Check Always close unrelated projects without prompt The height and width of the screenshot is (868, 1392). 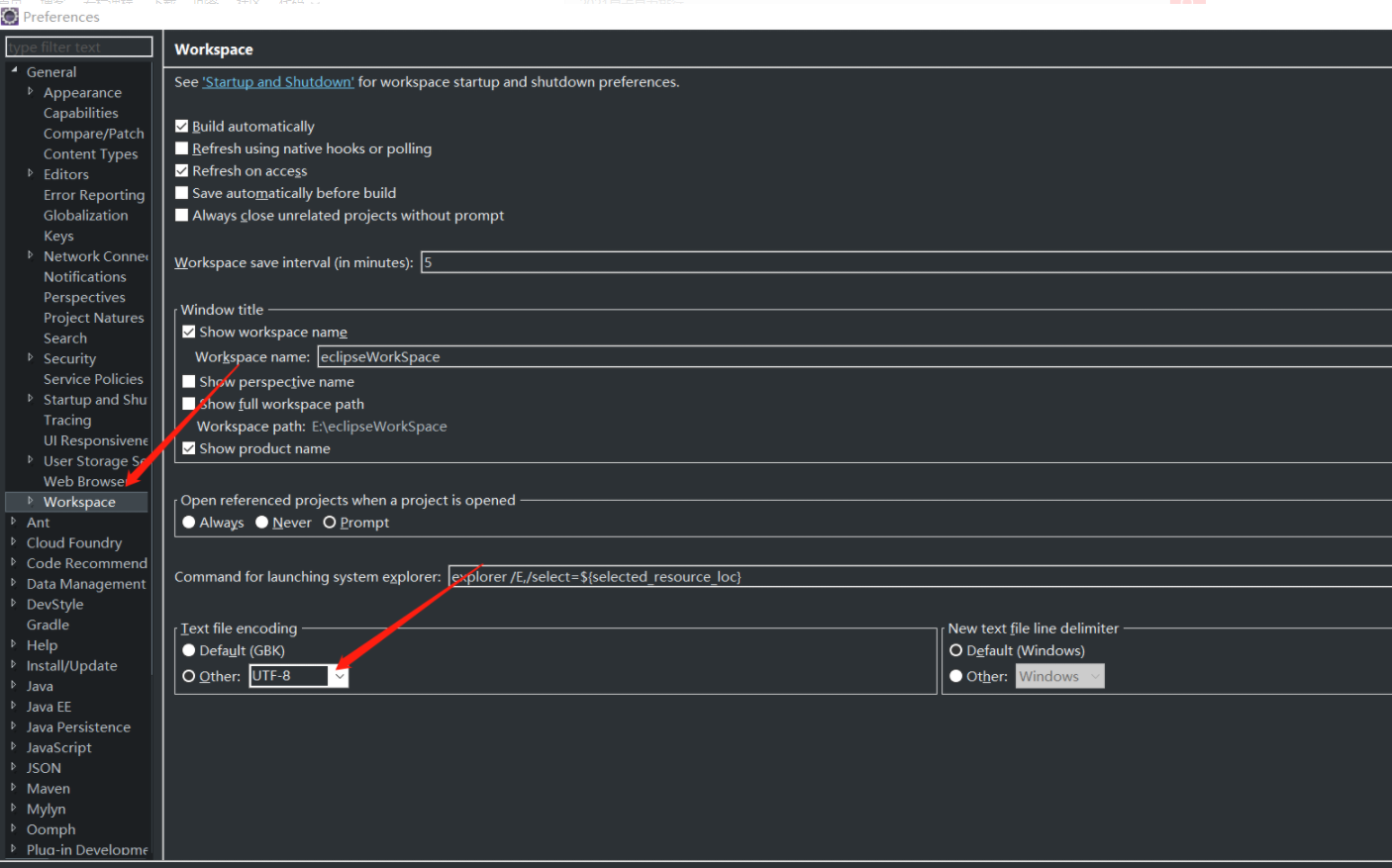point(181,215)
